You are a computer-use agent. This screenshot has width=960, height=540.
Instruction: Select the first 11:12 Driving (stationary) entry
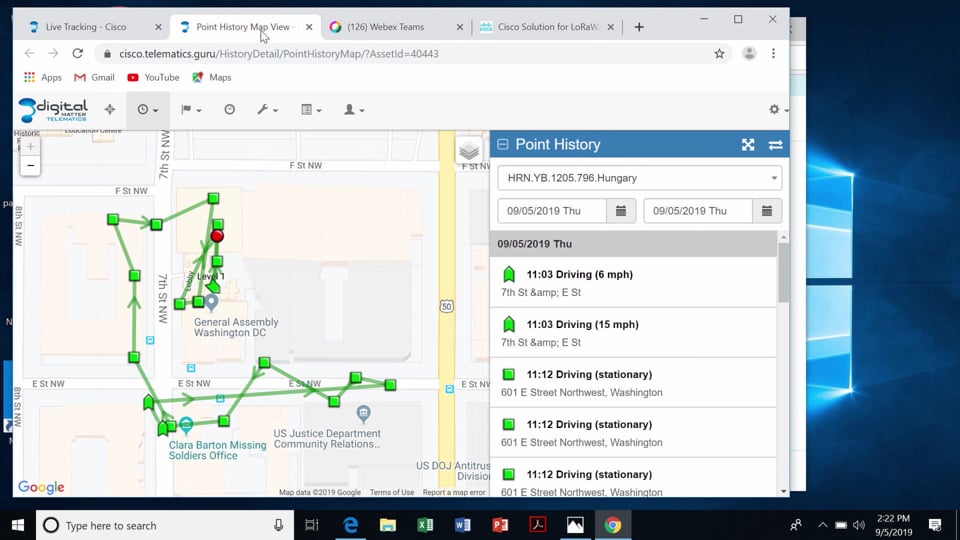click(x=633, y=383)
